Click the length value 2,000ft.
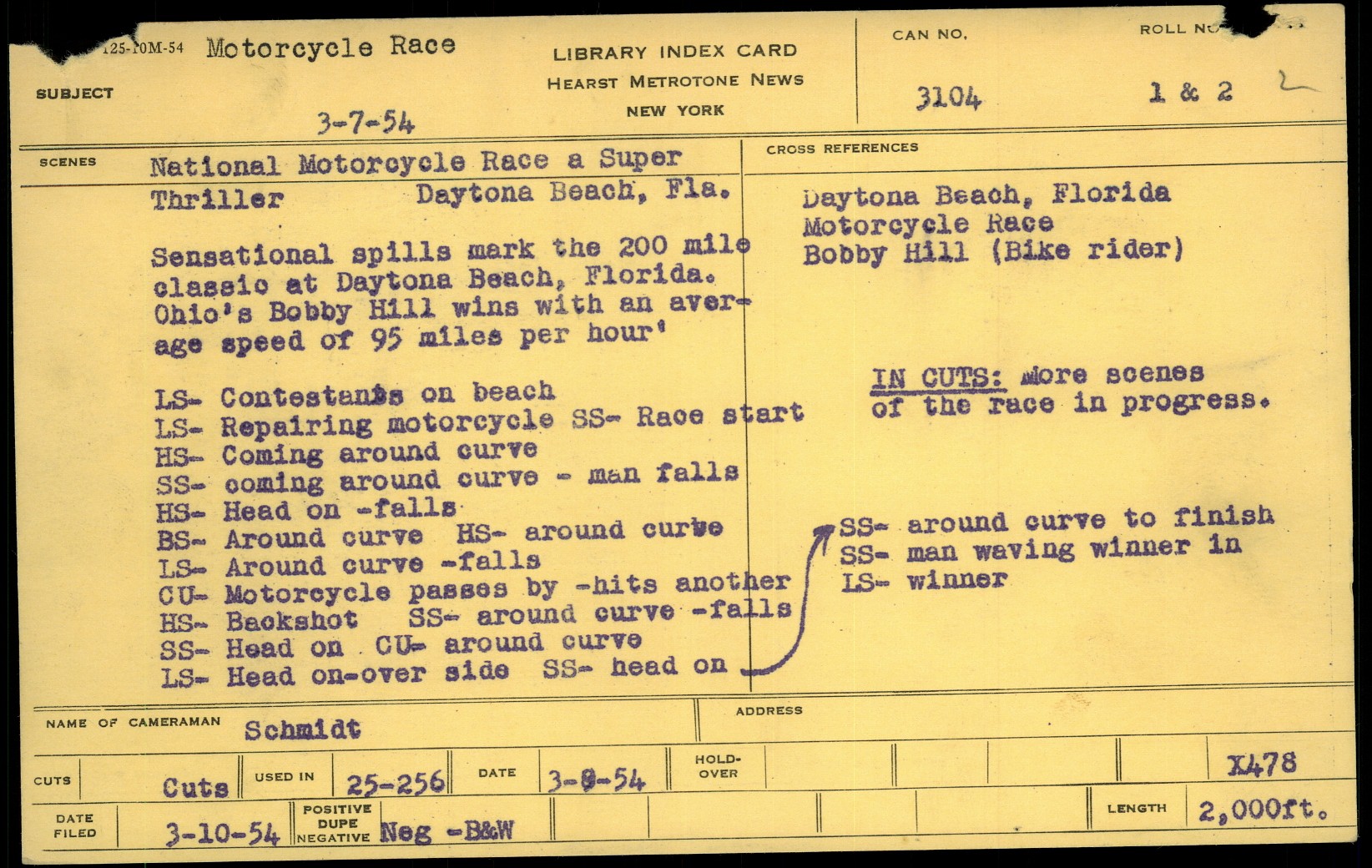Screen dimensions: 1372x868 1262,810
